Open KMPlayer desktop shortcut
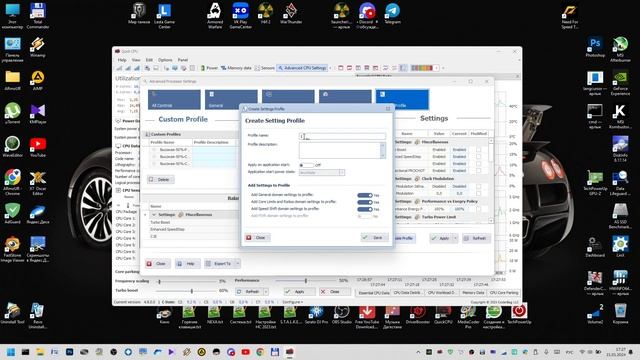Screen dimensions: 640x360 (38, 113)
